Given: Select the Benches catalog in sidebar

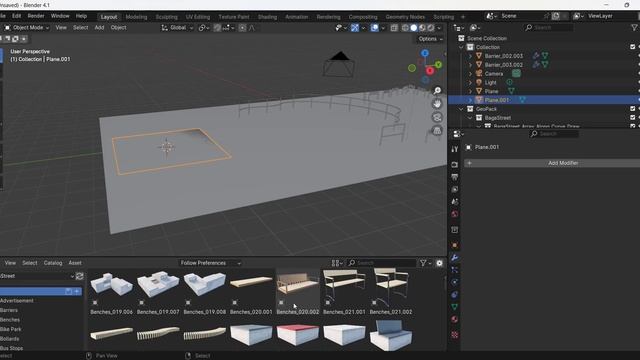Looking at the screenshot, I should pos(10,320).
